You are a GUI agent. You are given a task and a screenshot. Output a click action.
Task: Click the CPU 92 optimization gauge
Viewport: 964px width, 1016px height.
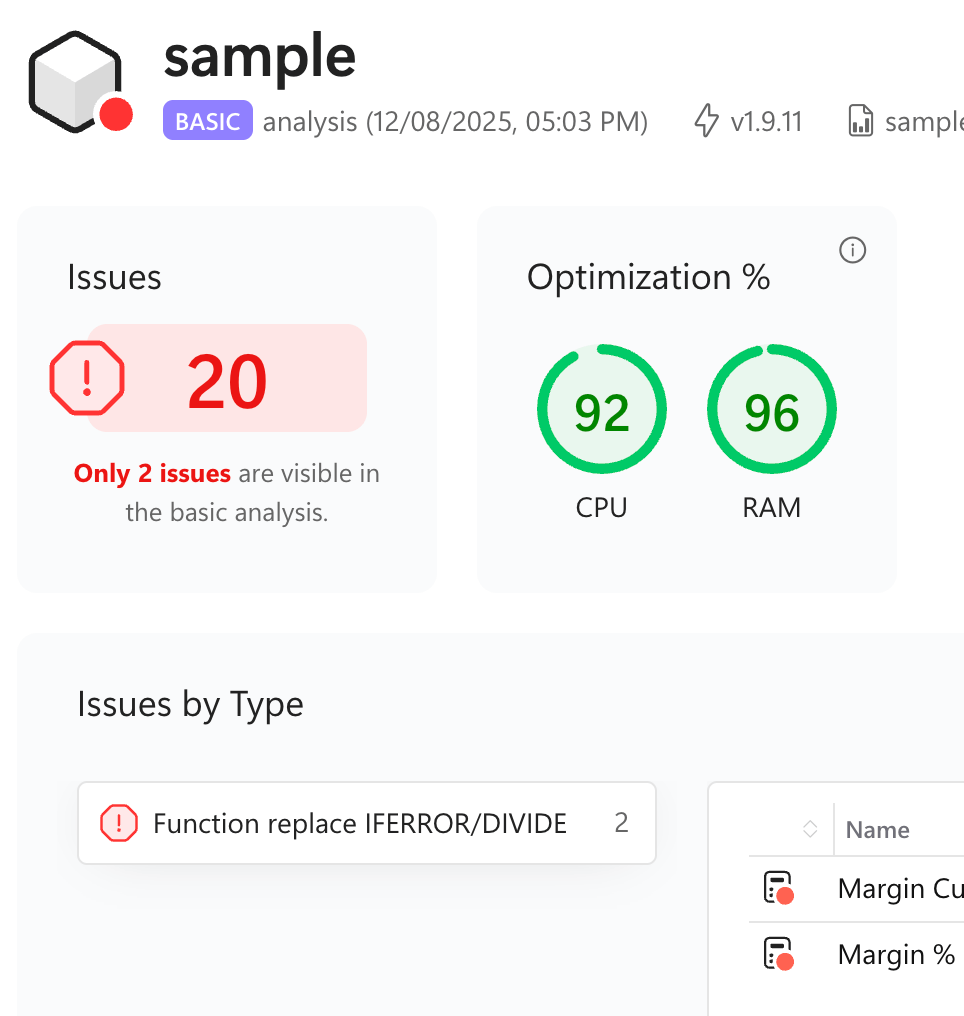tap(601, 411)
